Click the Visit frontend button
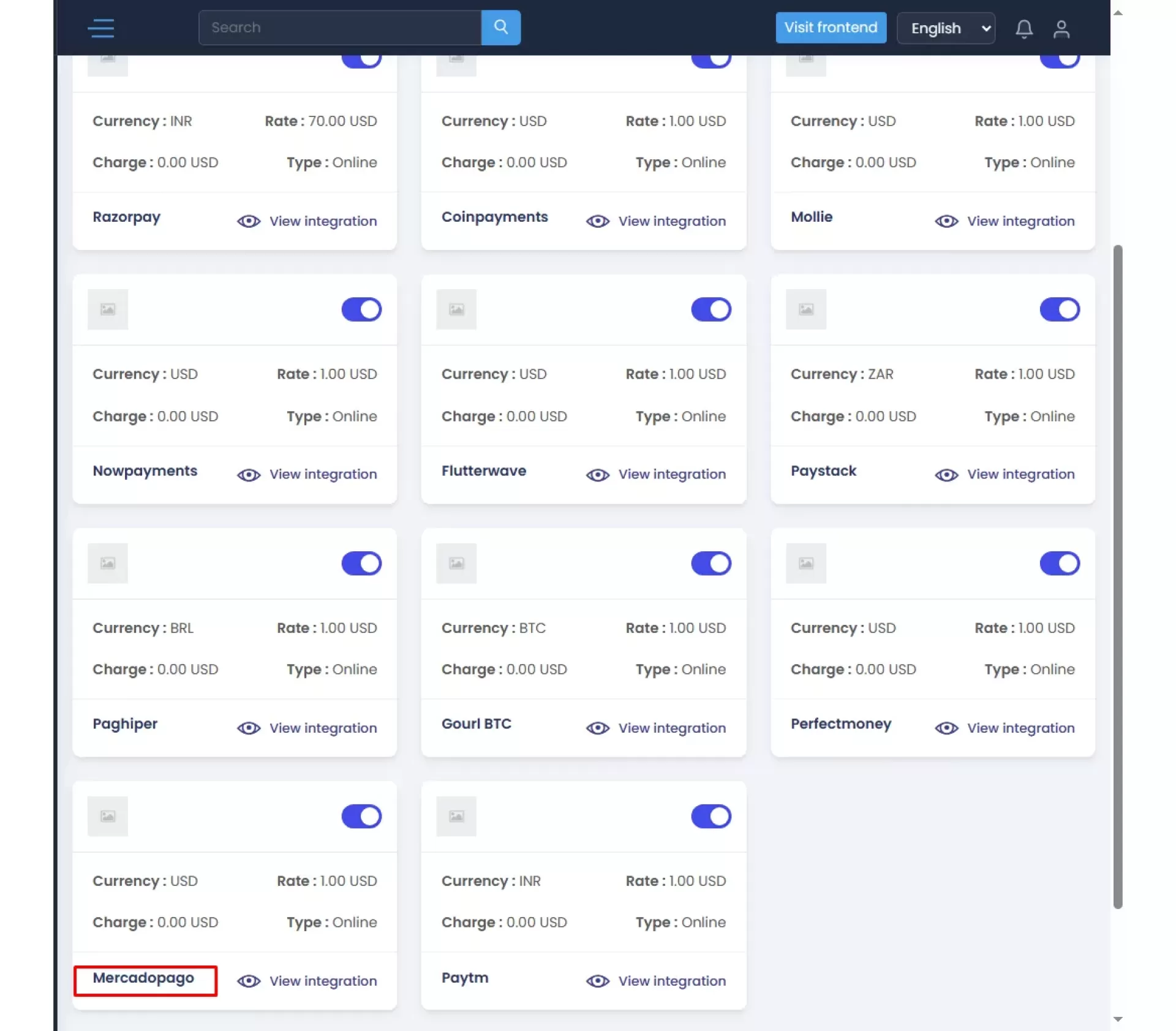1176x1031 pixels. tap(831, 28)
